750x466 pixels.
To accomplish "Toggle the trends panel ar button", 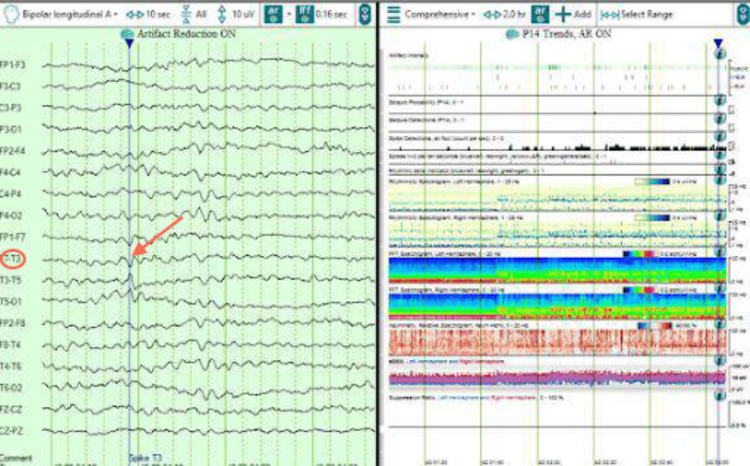I will (x=540, y=14).
